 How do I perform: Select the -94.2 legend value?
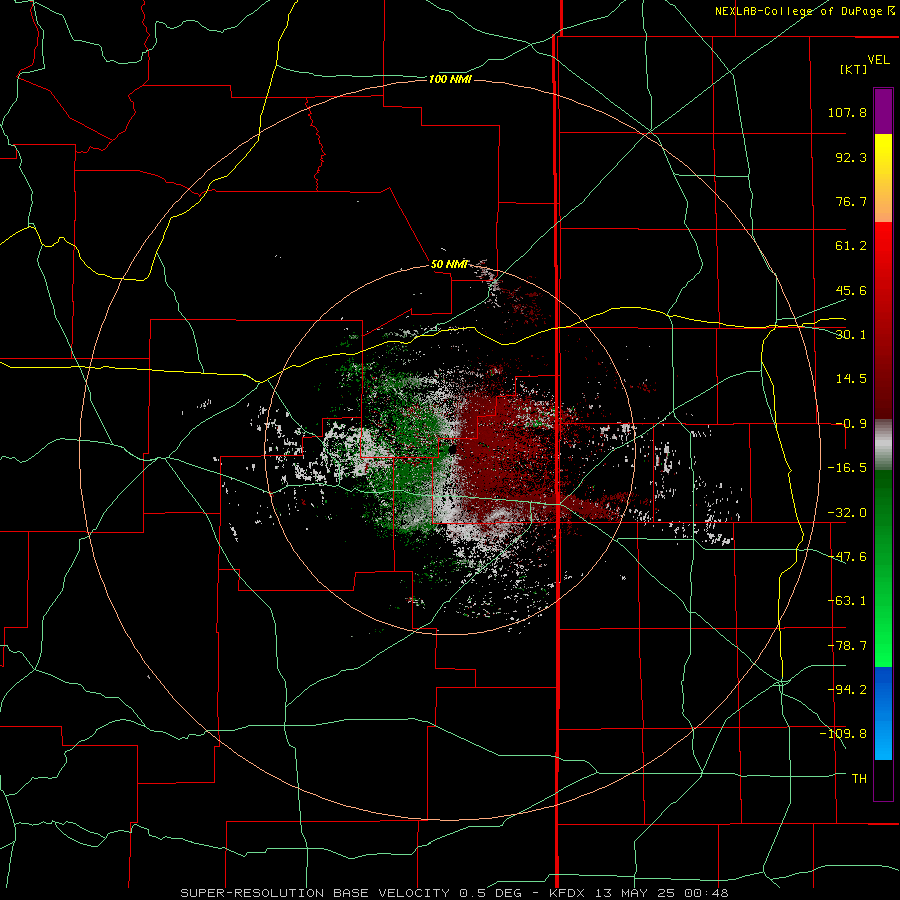tap(847, 689)
